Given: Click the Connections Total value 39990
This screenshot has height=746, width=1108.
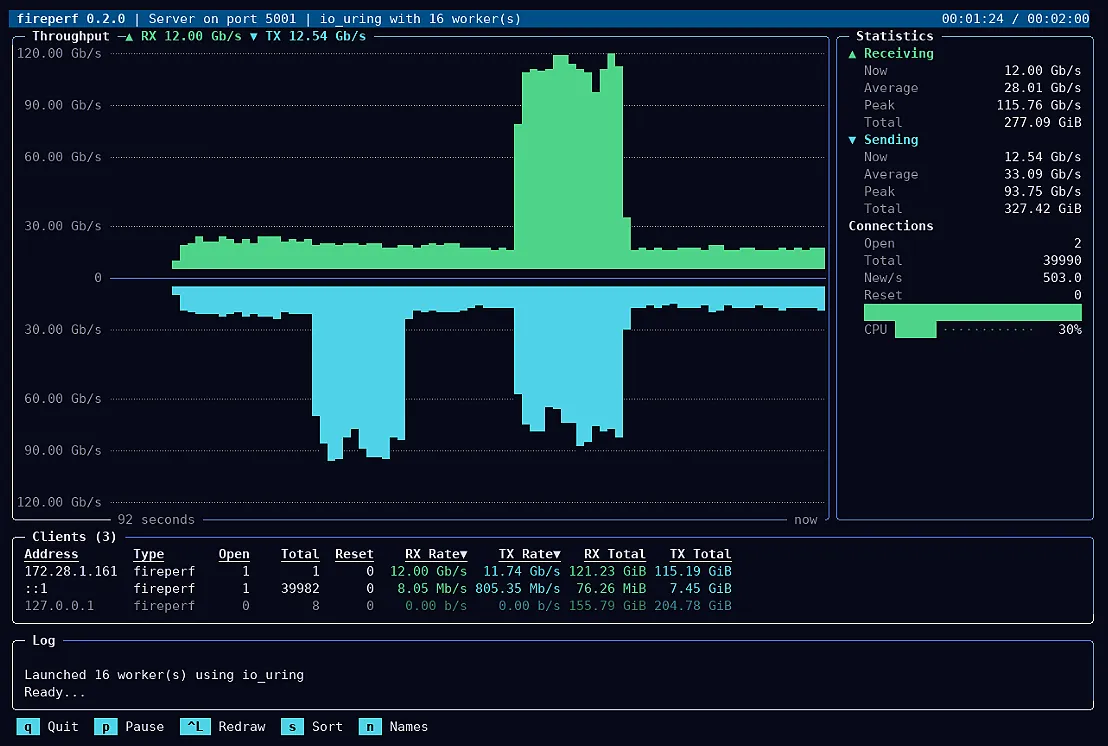Looking at the screenshot, I should 1062,261.
